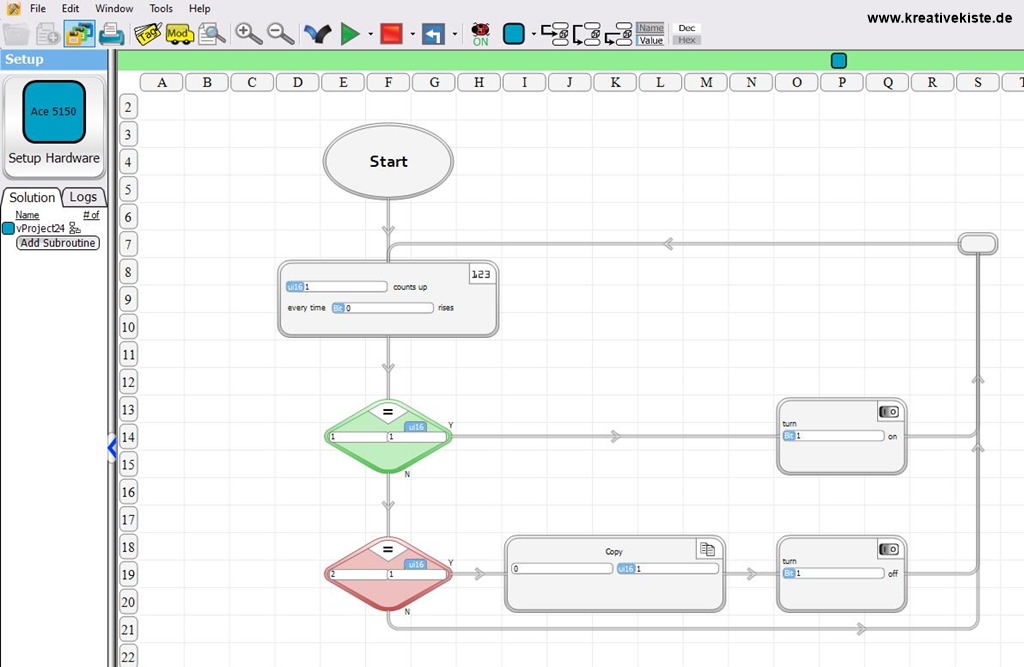Run the program with the green play icon
1024x667 pixels.
click(x=350, y=33)
